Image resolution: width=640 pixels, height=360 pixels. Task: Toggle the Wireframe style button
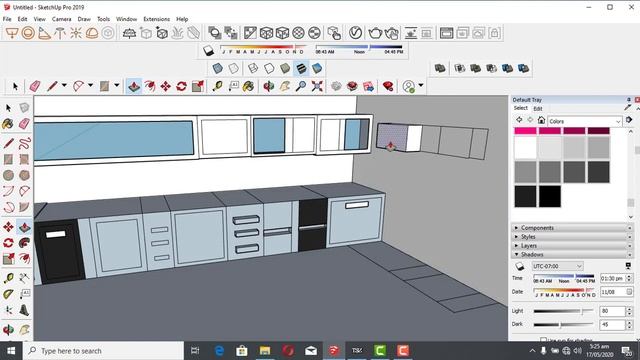click(253, 68)
